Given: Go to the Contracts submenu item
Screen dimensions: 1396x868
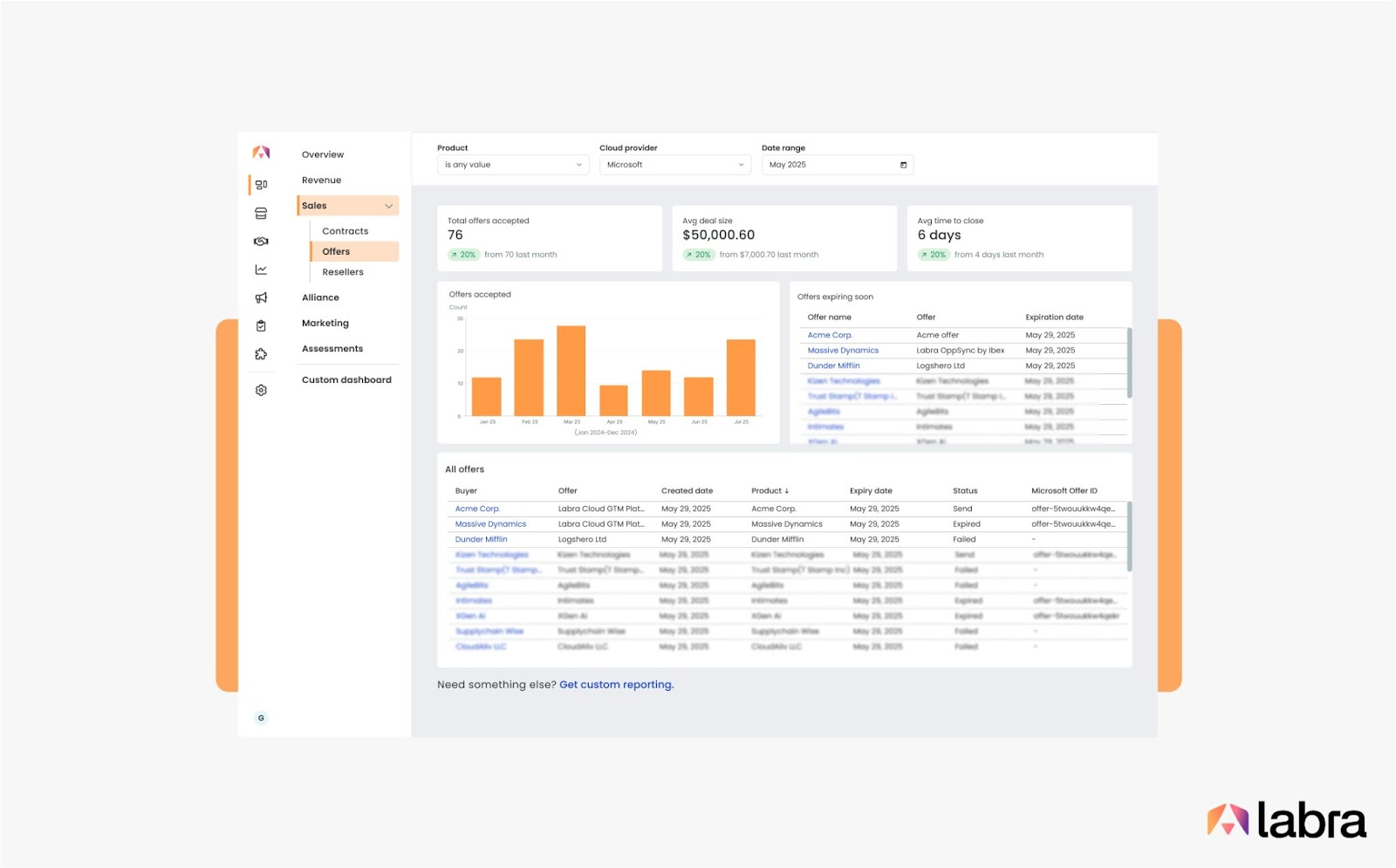Looking at the screenshot, I should point(345,231).
